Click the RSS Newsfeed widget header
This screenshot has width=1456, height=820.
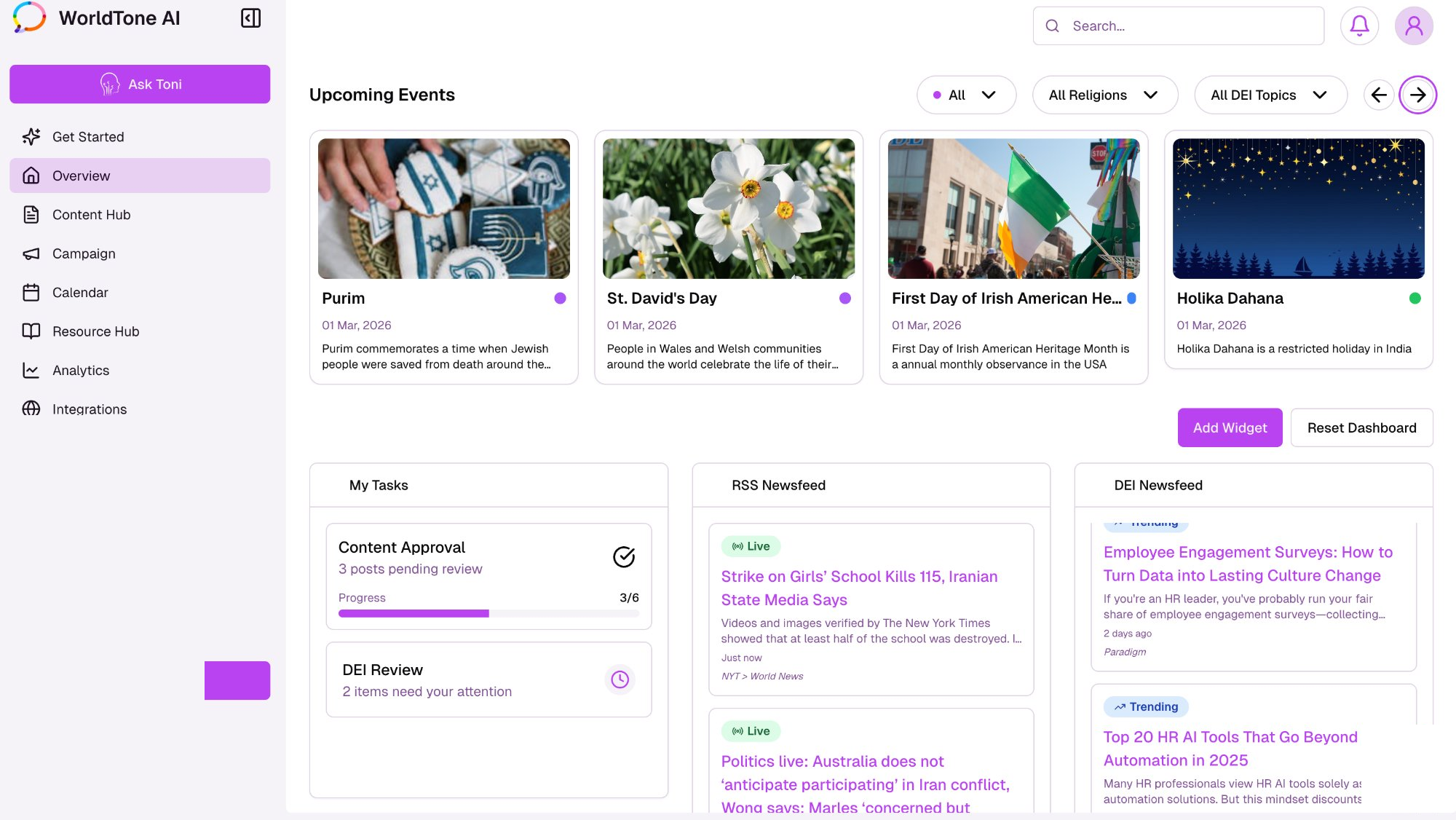click(x=871, y=485)
